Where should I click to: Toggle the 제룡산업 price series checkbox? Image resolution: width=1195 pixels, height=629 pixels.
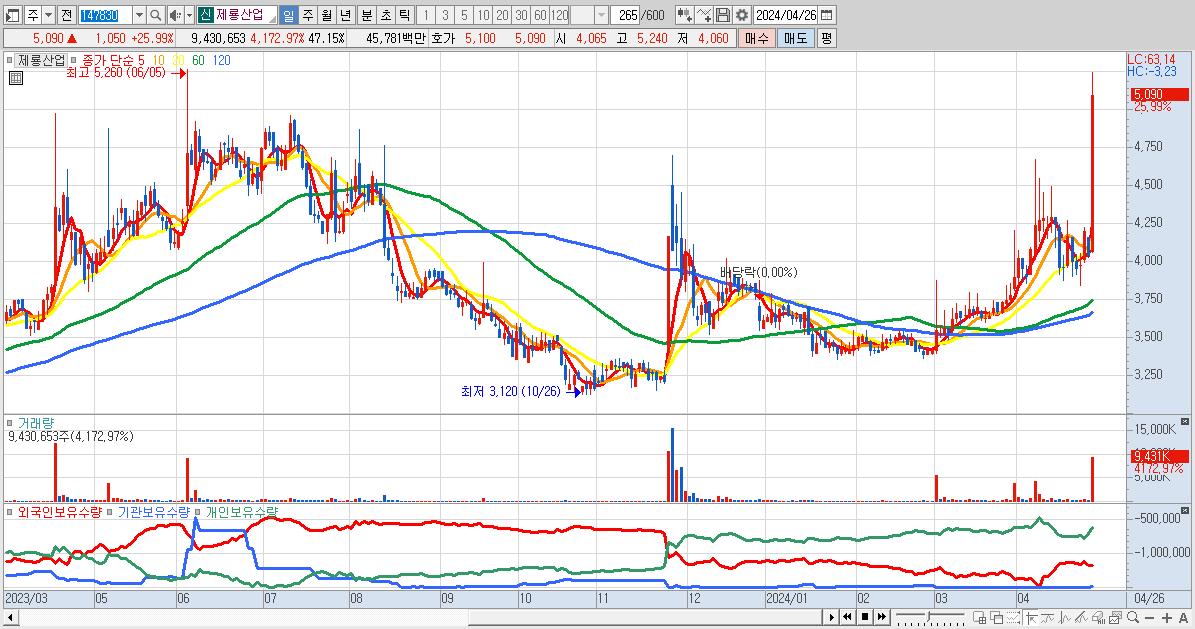9,60
